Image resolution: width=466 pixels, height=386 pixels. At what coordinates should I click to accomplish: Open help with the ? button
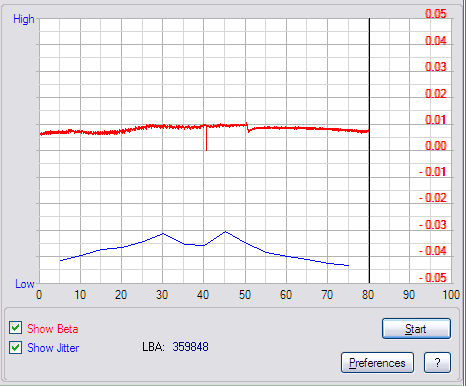click(x=437, y=363)
